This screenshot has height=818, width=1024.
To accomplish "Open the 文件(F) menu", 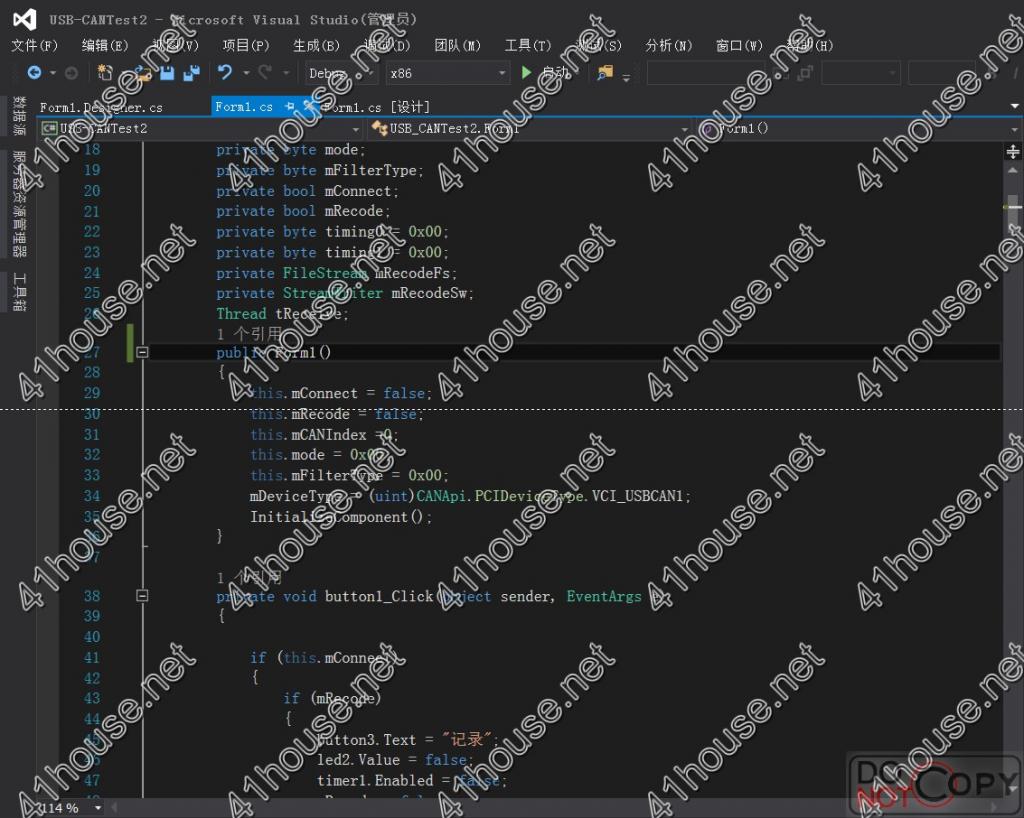I will [35, 45].
